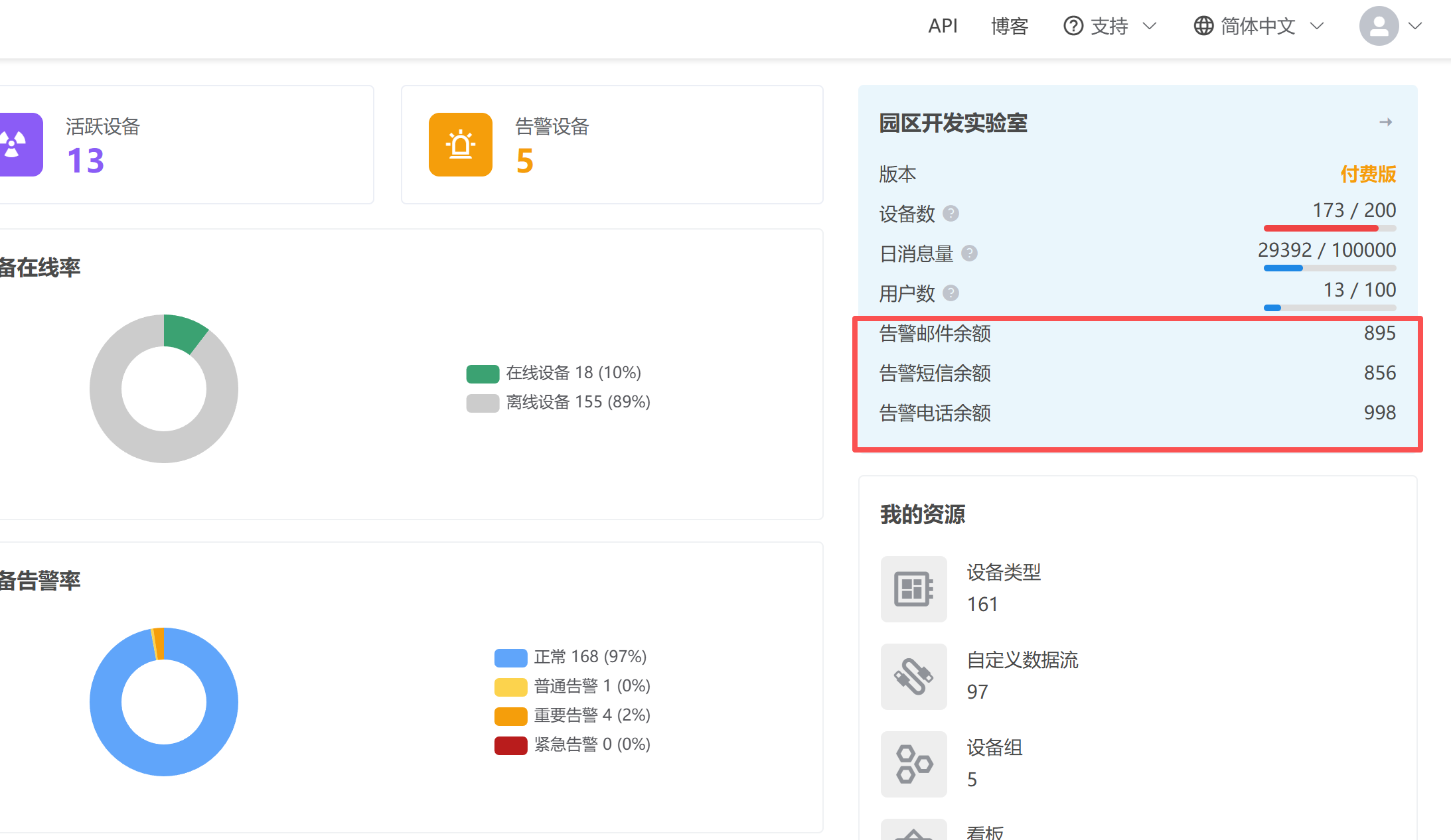Click the custom data stream icon
Image resolution: width=1451 pixels, height=840 pixels.
point(913,677)
